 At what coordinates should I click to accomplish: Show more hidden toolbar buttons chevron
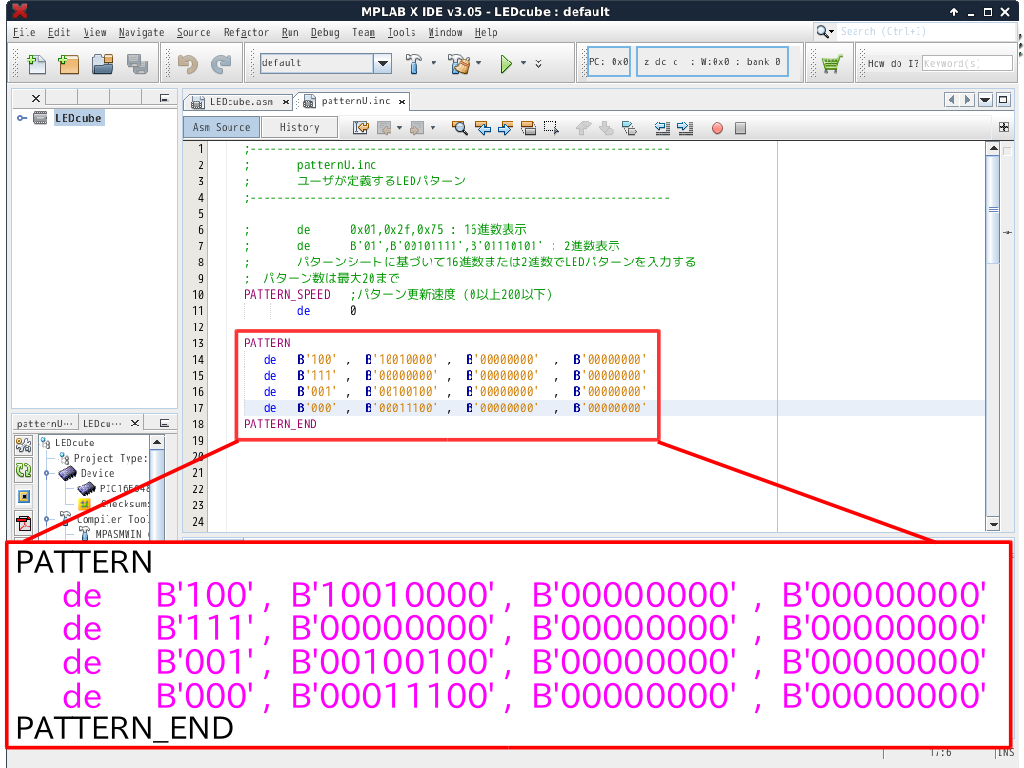pos(538,63)
